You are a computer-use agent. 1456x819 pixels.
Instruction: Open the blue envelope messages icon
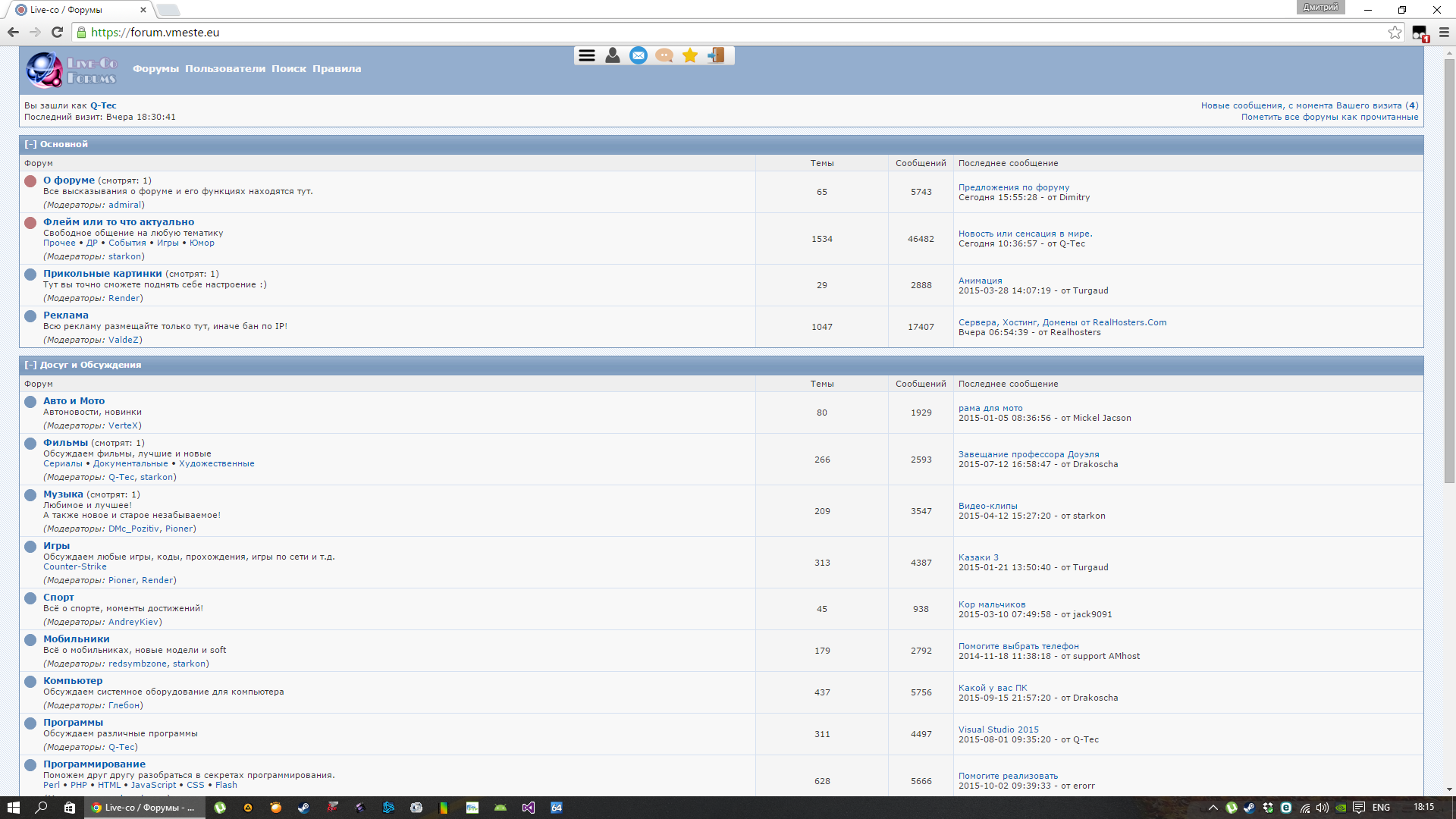click(x=639, y=55)
